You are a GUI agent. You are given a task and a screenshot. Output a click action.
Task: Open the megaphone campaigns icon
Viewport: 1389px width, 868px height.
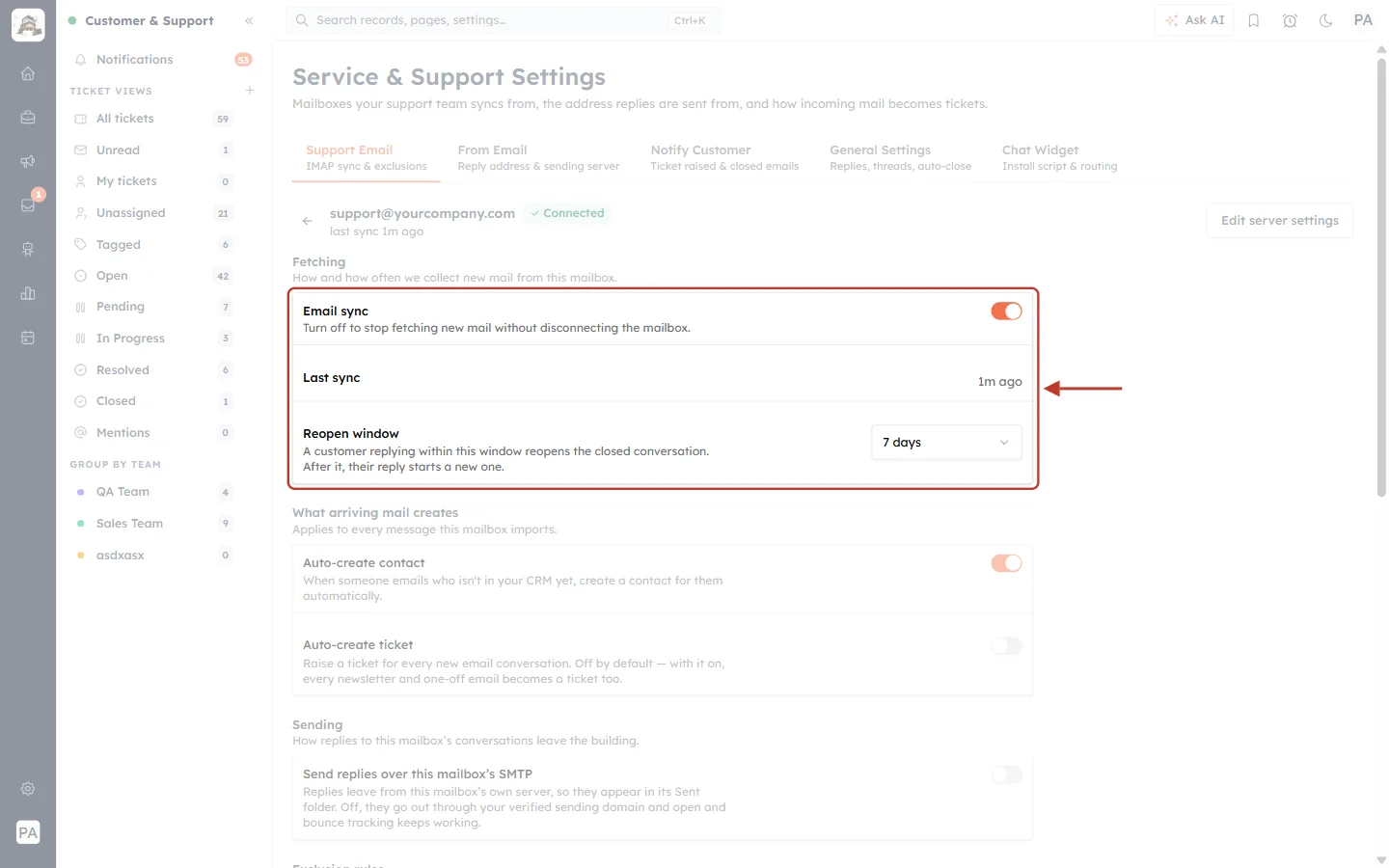coord(28,161)
